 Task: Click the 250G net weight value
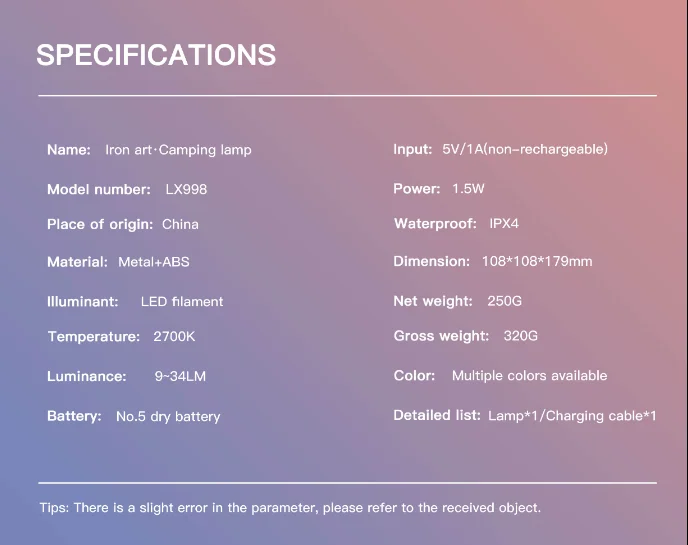pyautogui.click(x=504, y=301)
